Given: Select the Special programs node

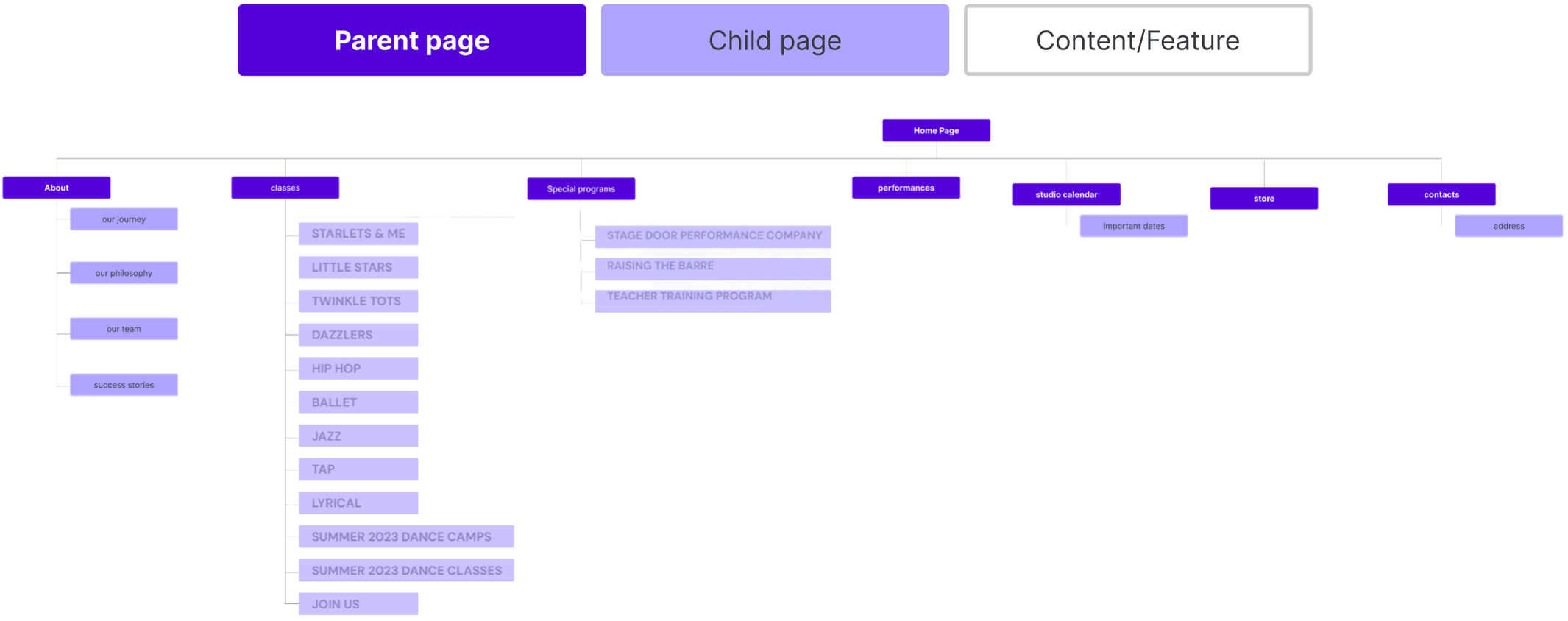Looking at the screenshot, I should [581, 188].
